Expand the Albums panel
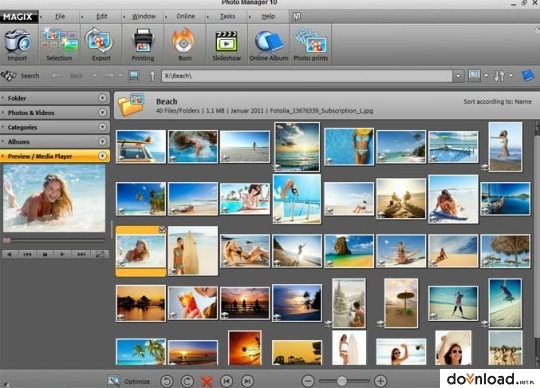The height and width of the screenshot is (388, 540). 102,141
